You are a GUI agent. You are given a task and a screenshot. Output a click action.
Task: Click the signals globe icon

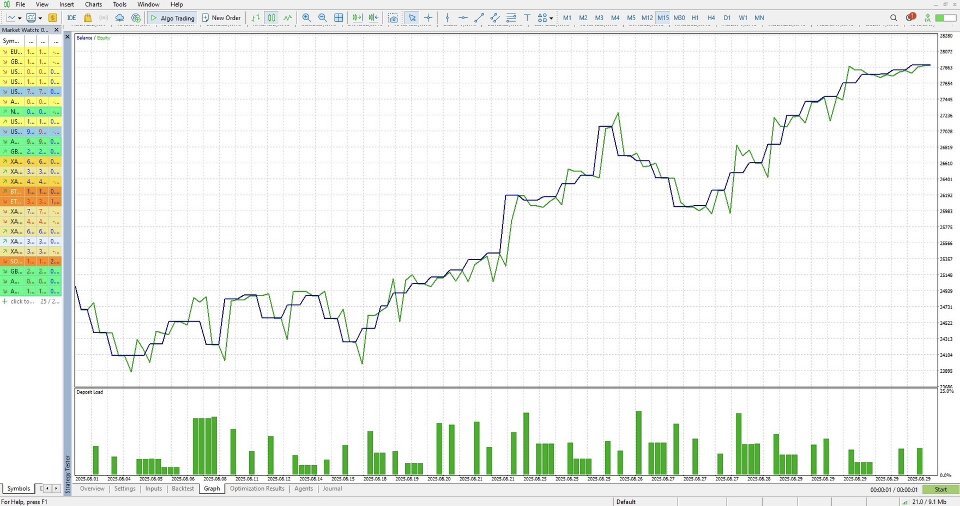click(136, 18)
